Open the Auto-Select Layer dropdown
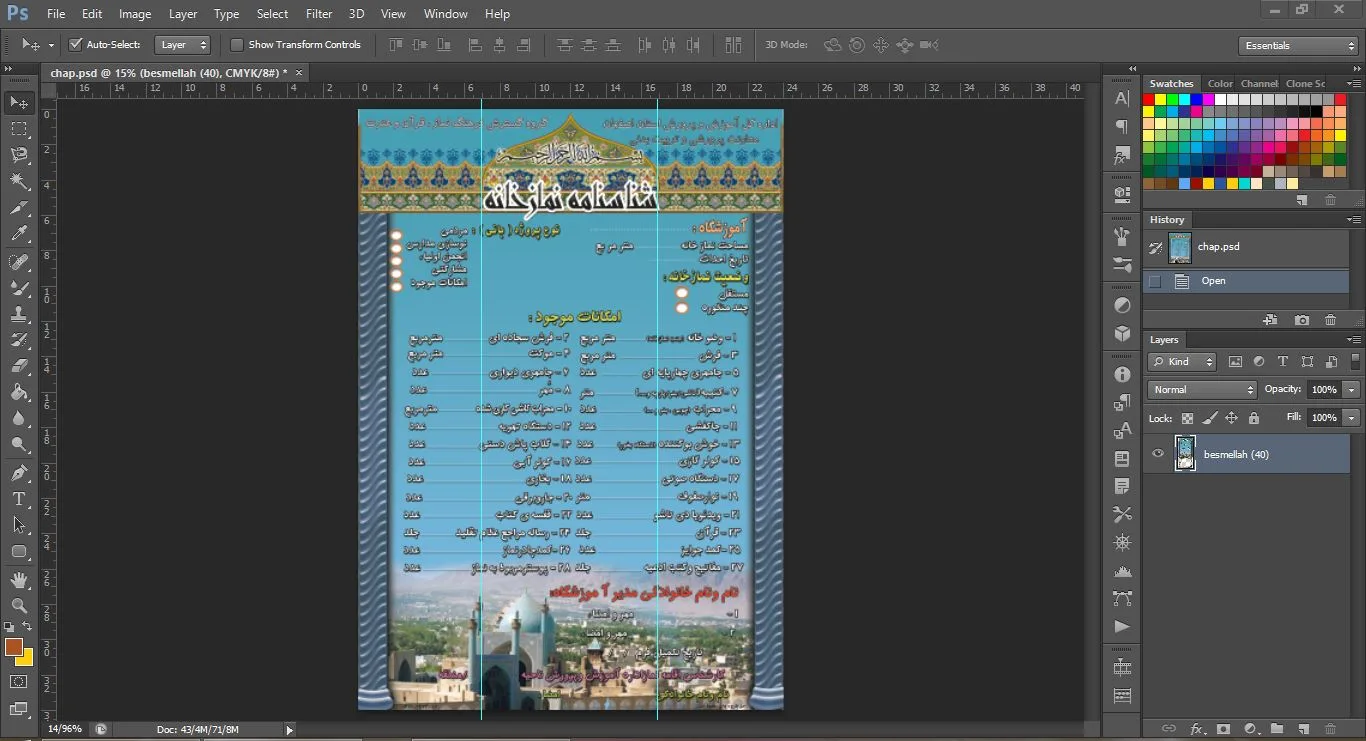The width and height of the screenshot is (1366, 741). point(183,45)
